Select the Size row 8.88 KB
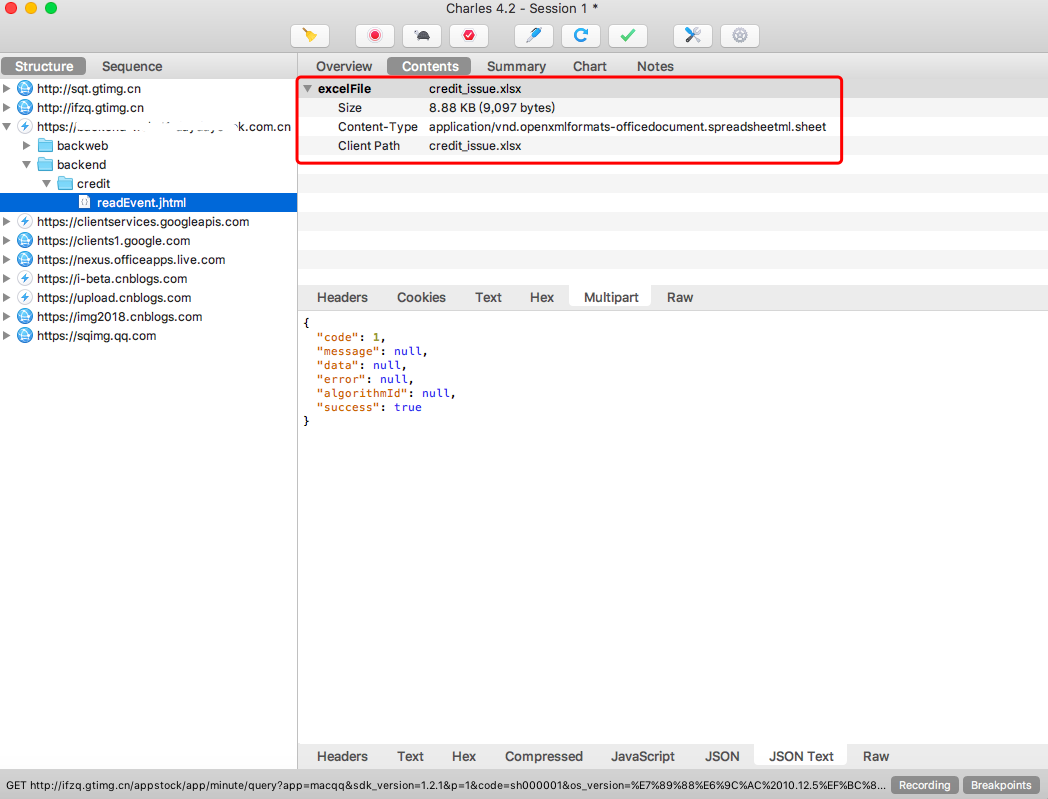The width and height of the screenshot is (1048, 799). click(491, 108)
